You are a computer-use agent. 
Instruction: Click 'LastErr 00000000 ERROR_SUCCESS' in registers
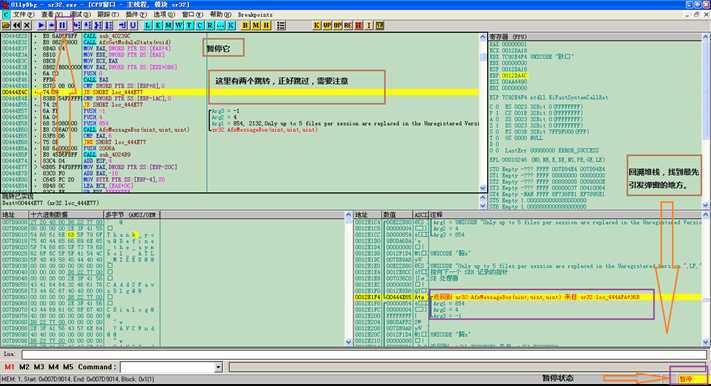(x=551, y=150)
